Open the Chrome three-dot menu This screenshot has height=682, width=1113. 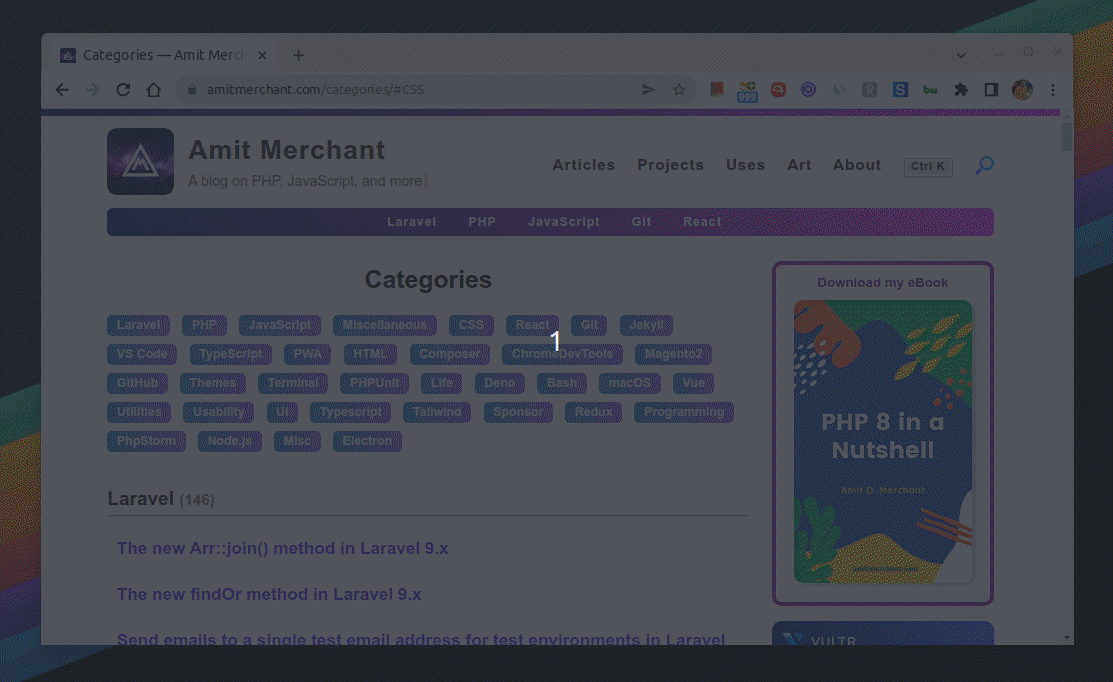(x=1053, y=89)
